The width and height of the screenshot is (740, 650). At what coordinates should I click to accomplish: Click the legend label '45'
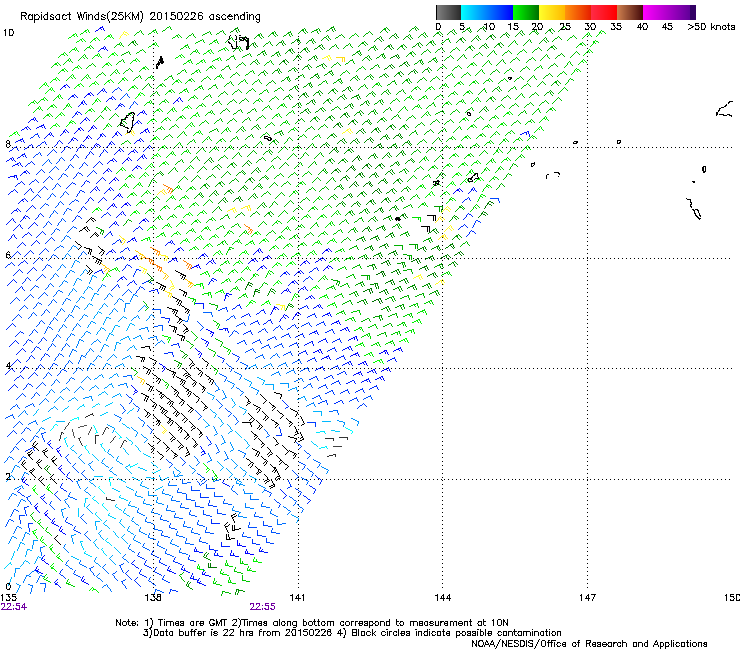pos(667,27)
